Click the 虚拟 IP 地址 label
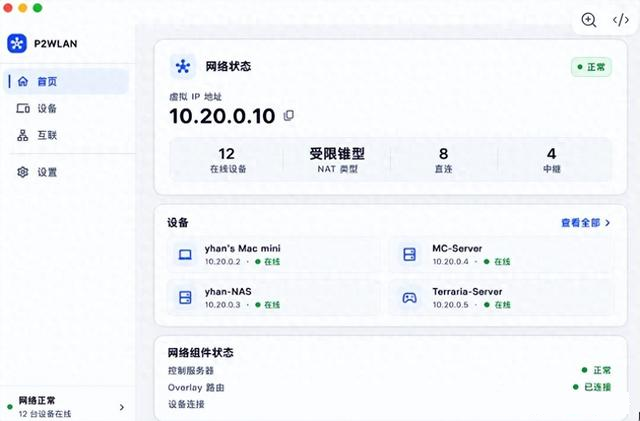640x421 pixels. 195,97
